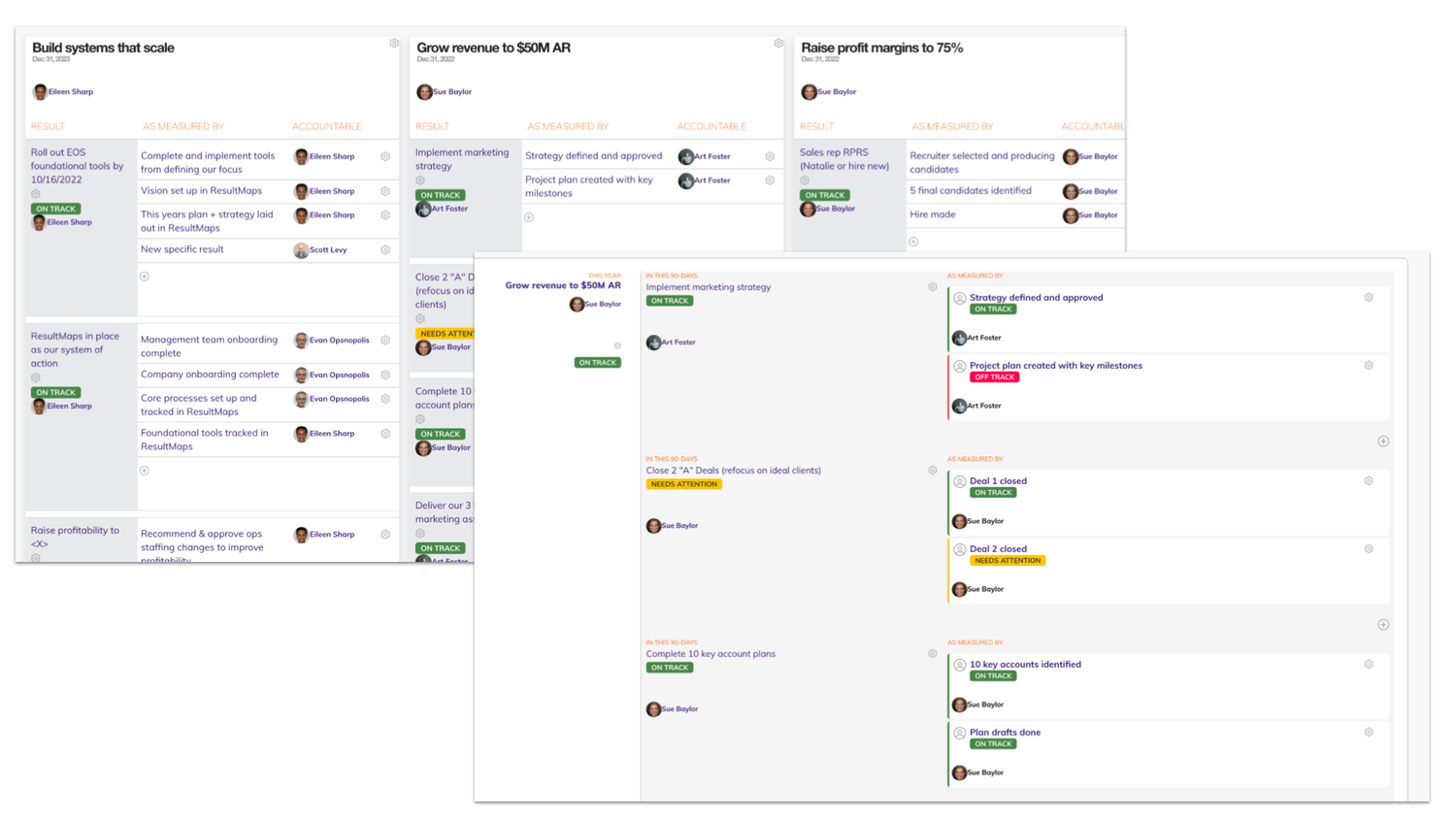
Task: Open the Grow revenue to $50M AR link
Action: tap(562, 285)
